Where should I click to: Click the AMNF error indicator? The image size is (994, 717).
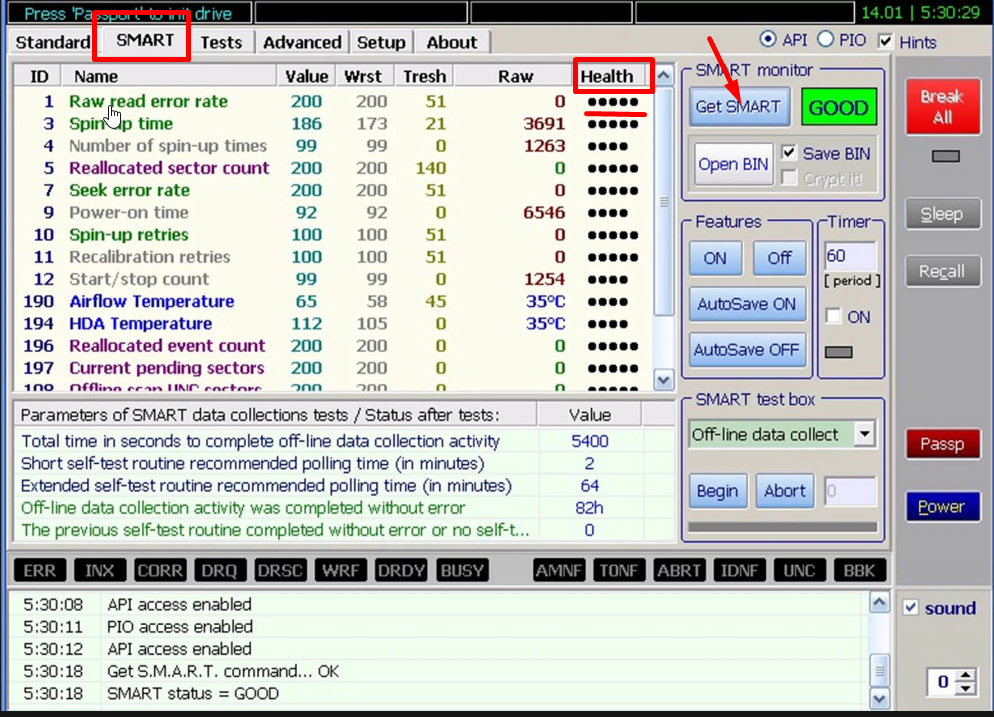[559, 570]
